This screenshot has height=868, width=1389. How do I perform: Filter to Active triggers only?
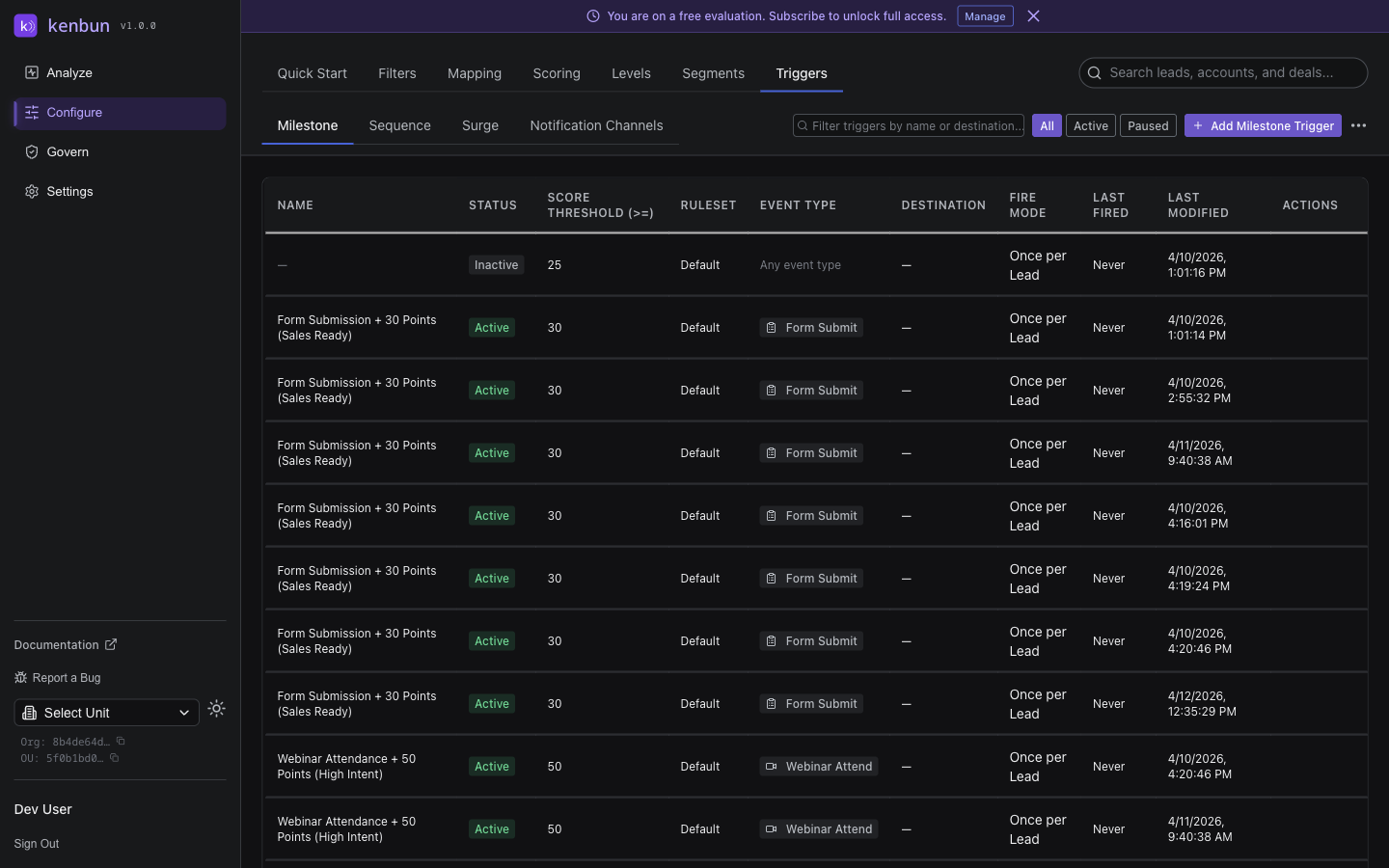(x=1091, y=125)
